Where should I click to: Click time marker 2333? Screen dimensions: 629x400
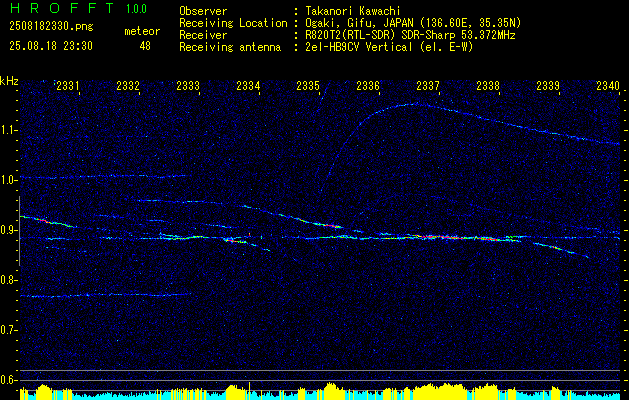[x=188, y=85]
